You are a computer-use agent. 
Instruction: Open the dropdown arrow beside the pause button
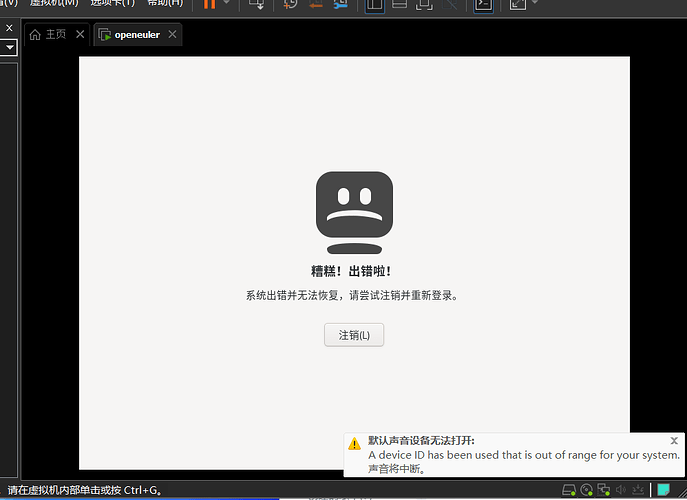pyautogui.click(x=227, y=4)
